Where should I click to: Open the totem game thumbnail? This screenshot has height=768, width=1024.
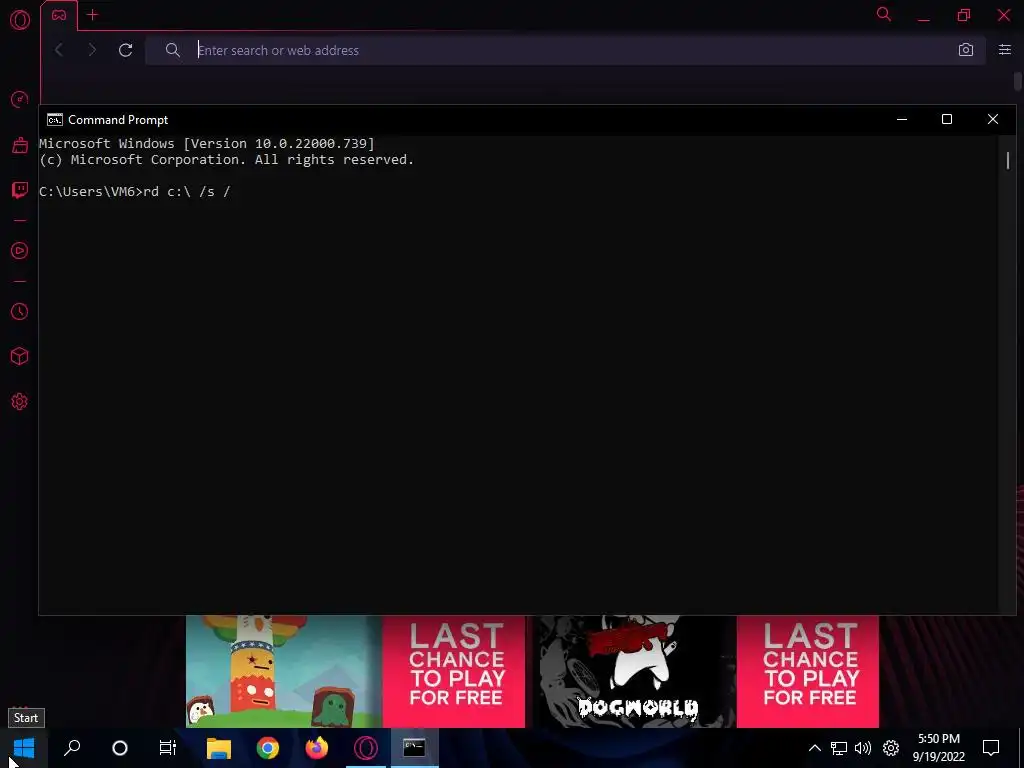click(284, 671)
